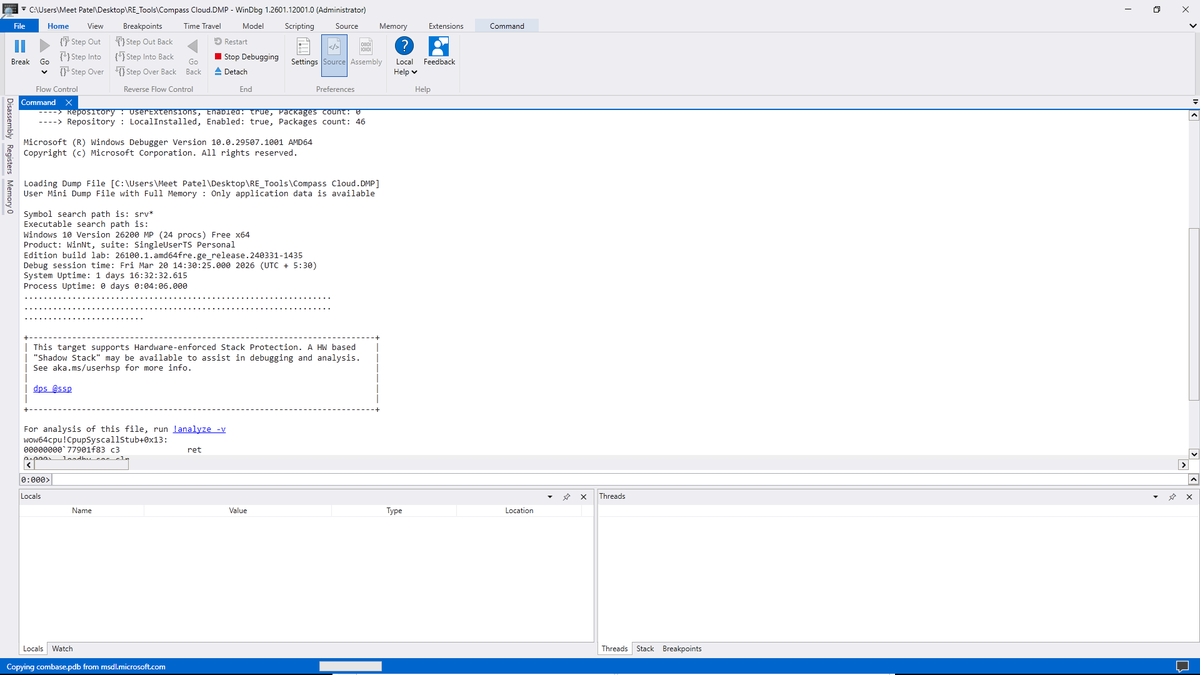Open the Source ribbon tab
1200x675 pixels.
tap(346, 26)
